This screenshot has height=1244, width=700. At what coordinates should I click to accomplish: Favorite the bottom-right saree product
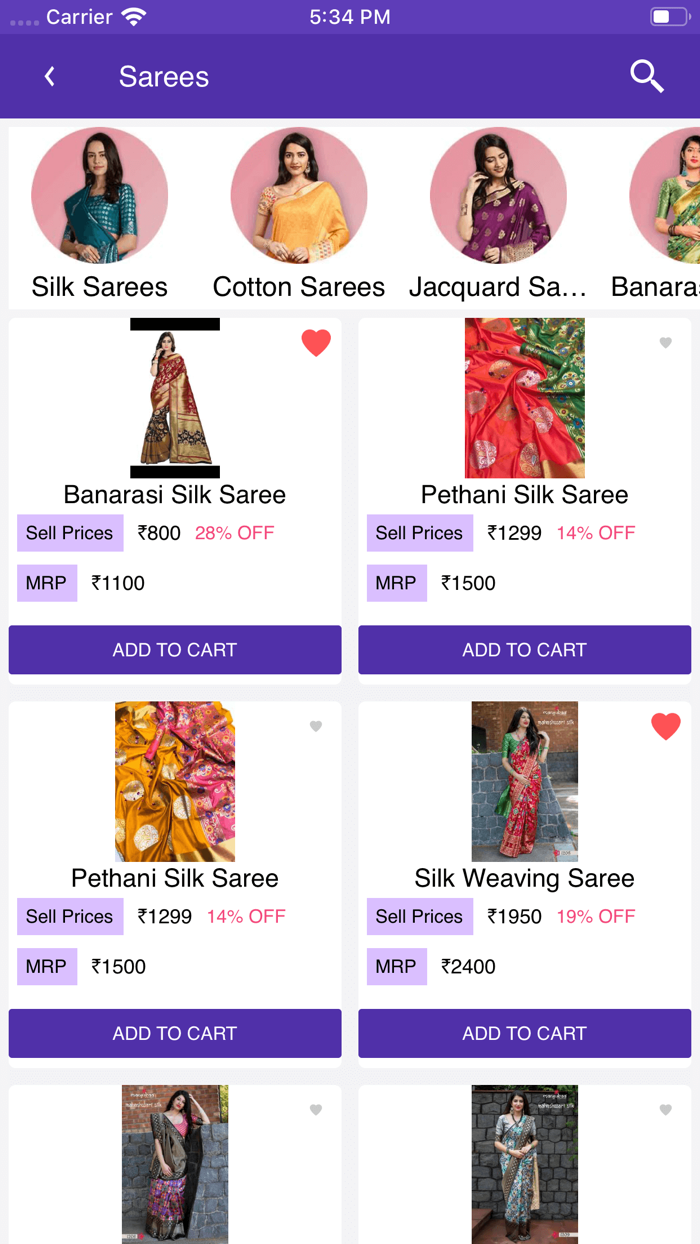[x=665, y=1109]
